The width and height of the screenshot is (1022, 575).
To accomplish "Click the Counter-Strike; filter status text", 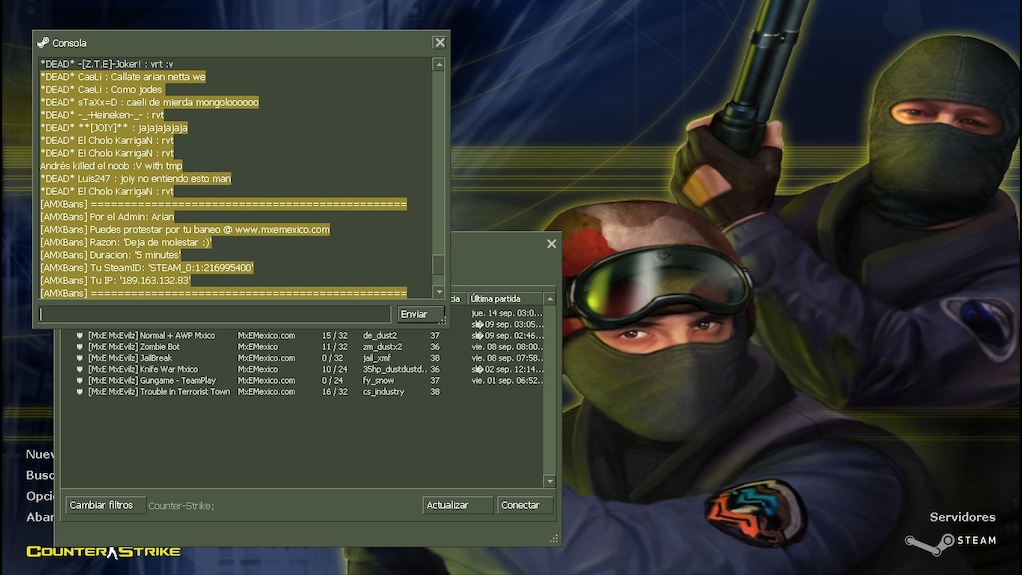I will pos(181,506).
